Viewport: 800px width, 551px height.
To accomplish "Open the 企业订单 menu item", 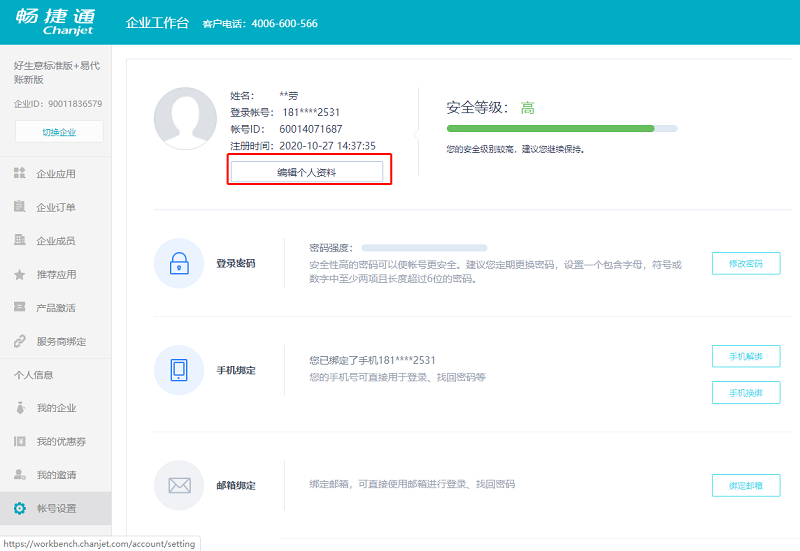I will click(x=56, y=207).
